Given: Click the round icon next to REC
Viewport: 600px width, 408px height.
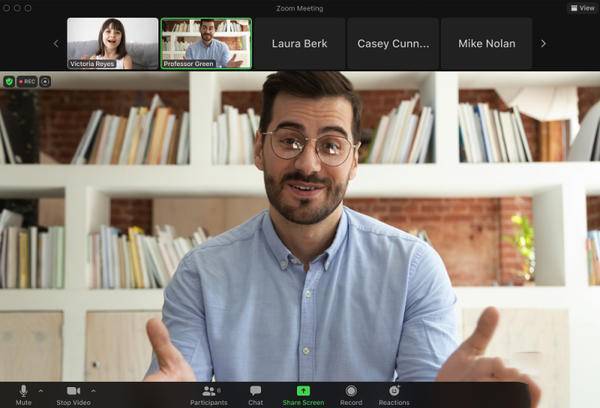Looking at the screenshot, I should click(x=45, y=81).
